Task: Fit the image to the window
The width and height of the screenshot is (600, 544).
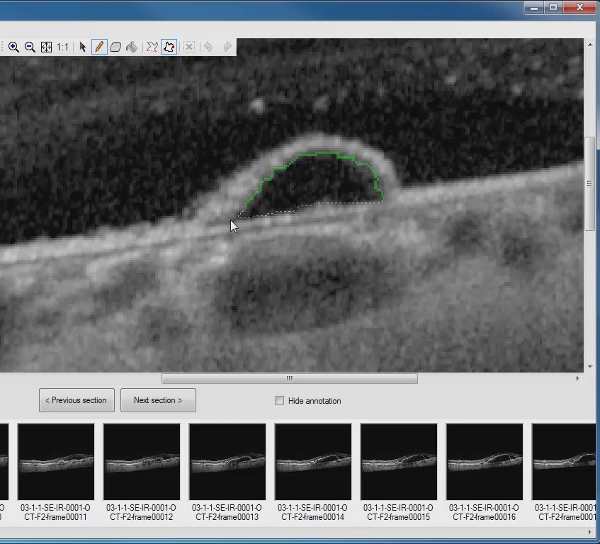Action: (46, 47)
